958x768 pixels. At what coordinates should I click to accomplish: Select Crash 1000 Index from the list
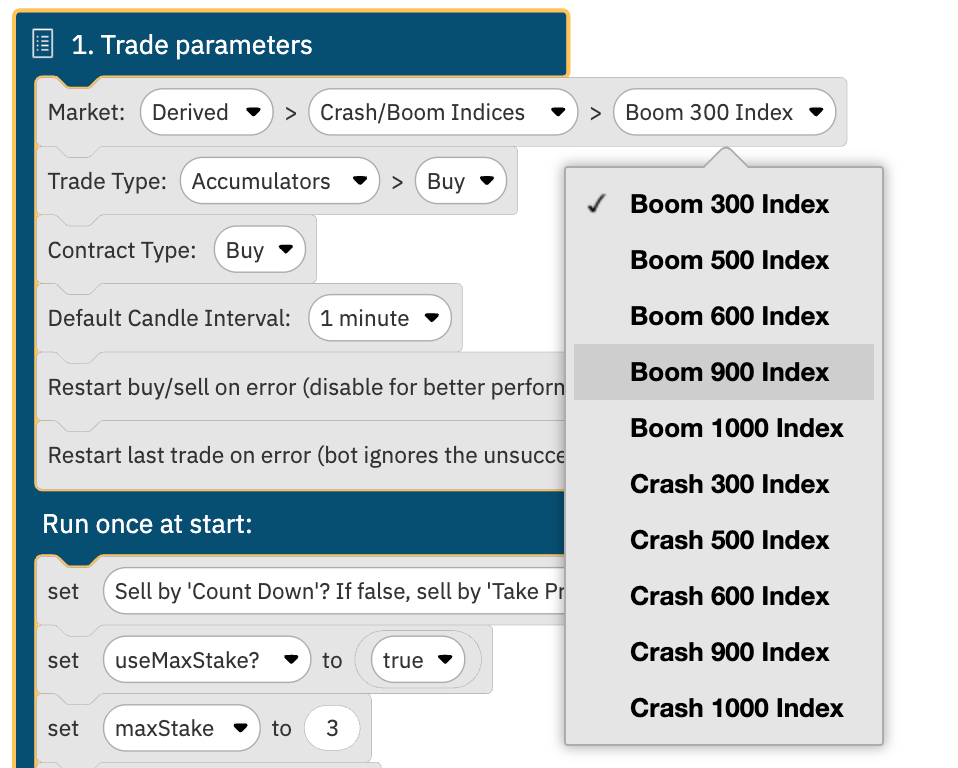tap(724, 708)
